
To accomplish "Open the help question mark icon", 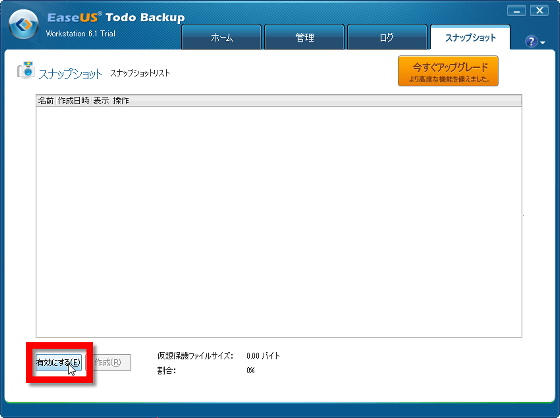I will [531, 41].
